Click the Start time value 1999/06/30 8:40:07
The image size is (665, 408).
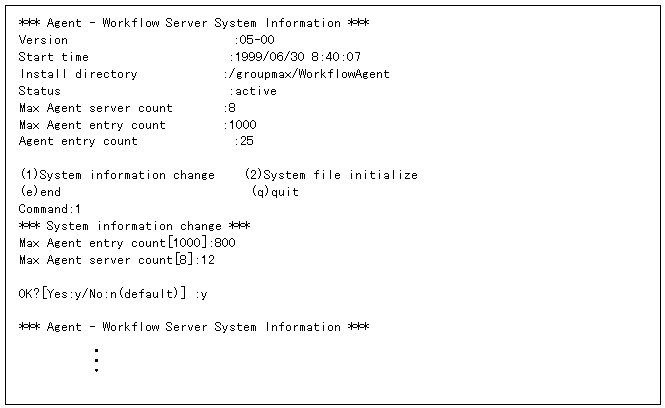tap(296, 57)
